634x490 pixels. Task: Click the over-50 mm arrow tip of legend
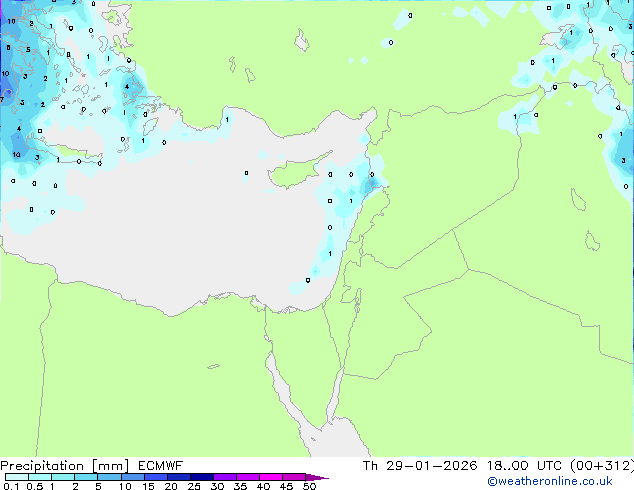(317, 477)
